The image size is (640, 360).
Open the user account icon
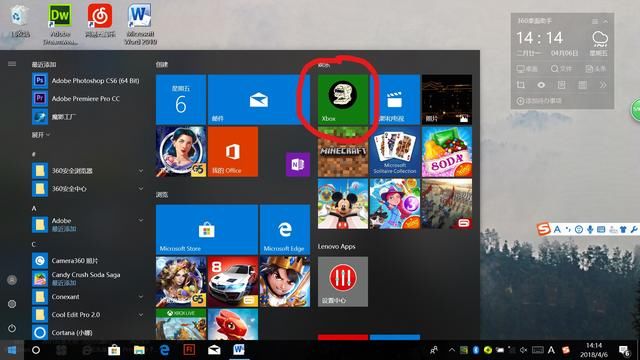[12, 280]
